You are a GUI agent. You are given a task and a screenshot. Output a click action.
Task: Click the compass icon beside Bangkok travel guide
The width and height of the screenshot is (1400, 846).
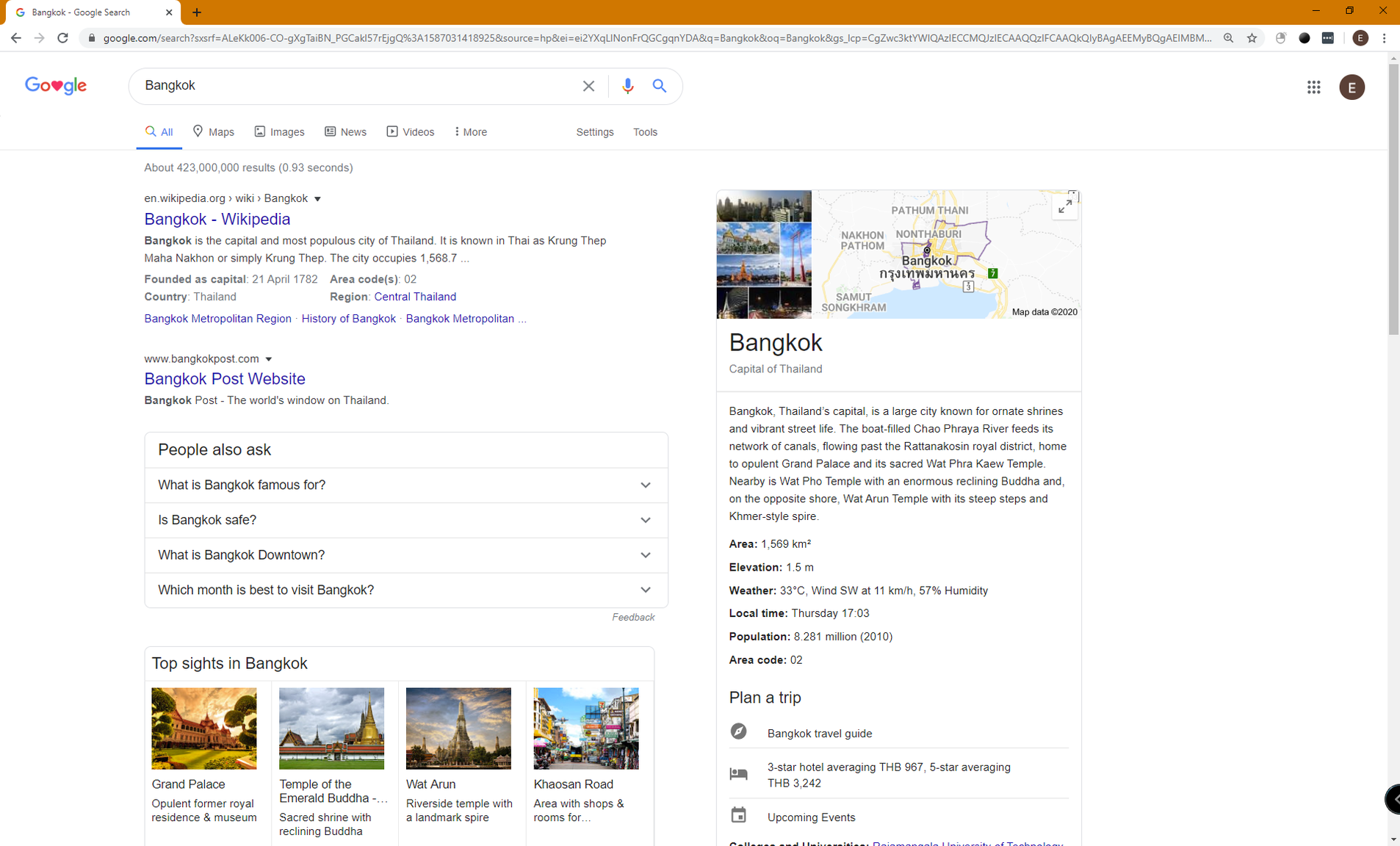(x=738, y=731)
